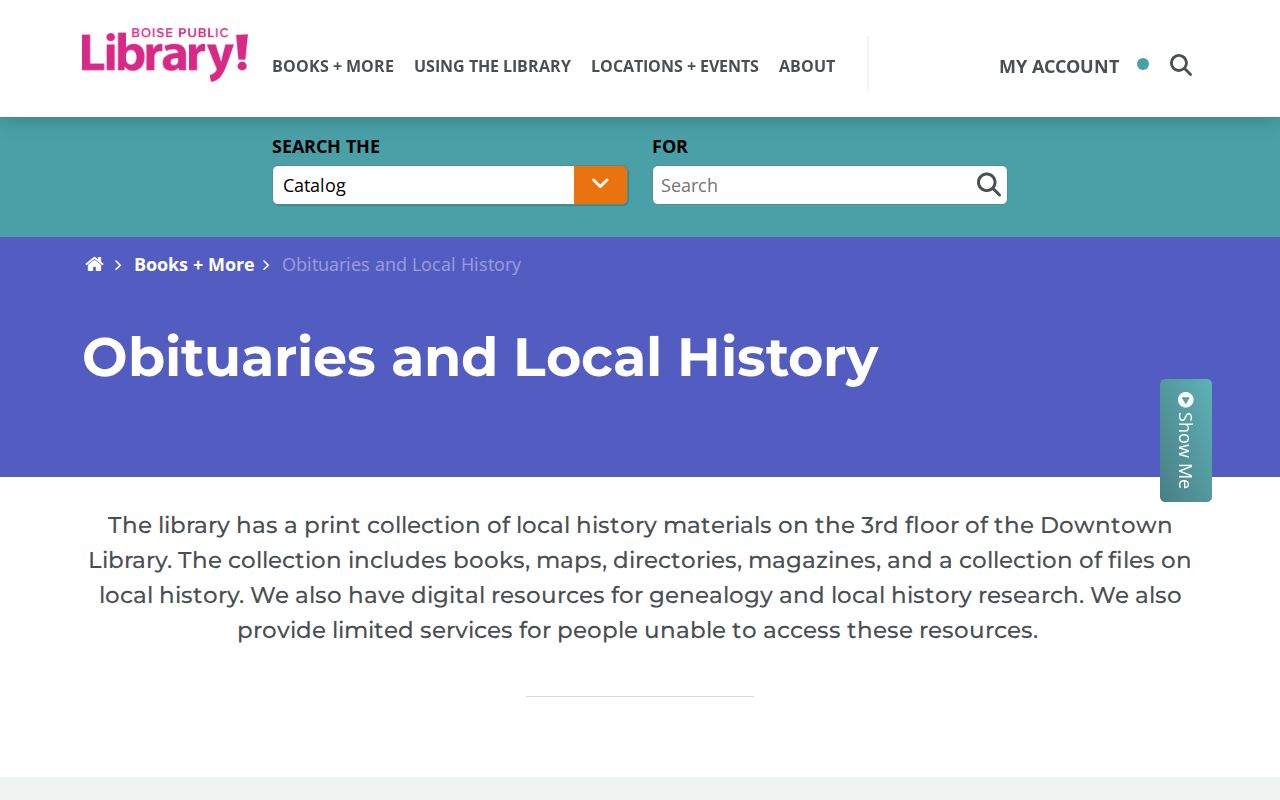Click the FOR label above search field
Viewport: 1280px width, 800px height.
tap(670, 146)
